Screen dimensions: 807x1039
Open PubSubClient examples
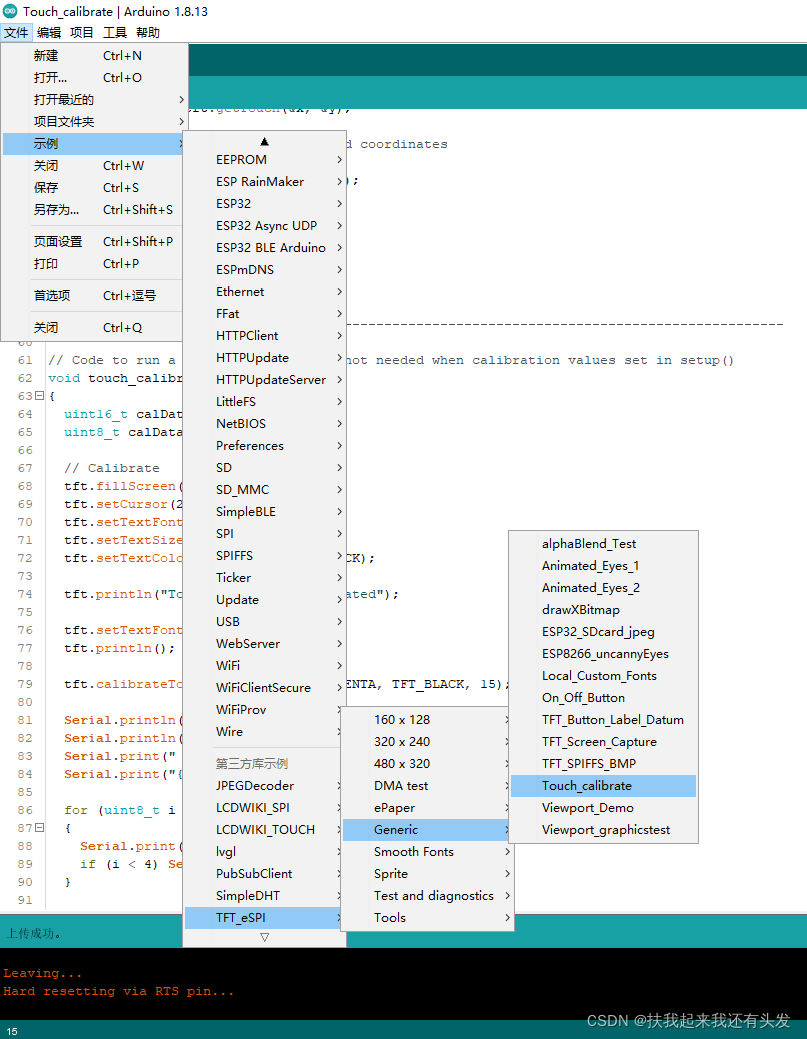(x=264, y=873)
